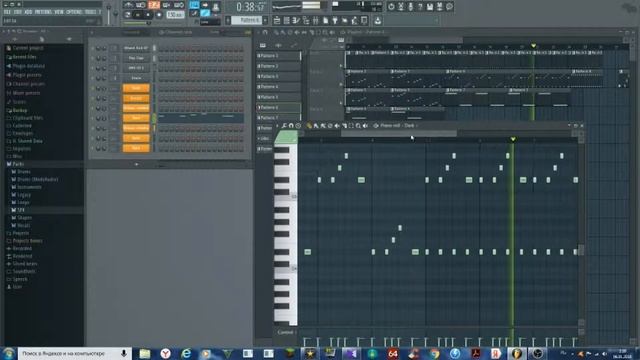Toggle the magnet snap icon in piano roll toolbar
The width and height of the screenshot is (640, 360).
[291, 126]
